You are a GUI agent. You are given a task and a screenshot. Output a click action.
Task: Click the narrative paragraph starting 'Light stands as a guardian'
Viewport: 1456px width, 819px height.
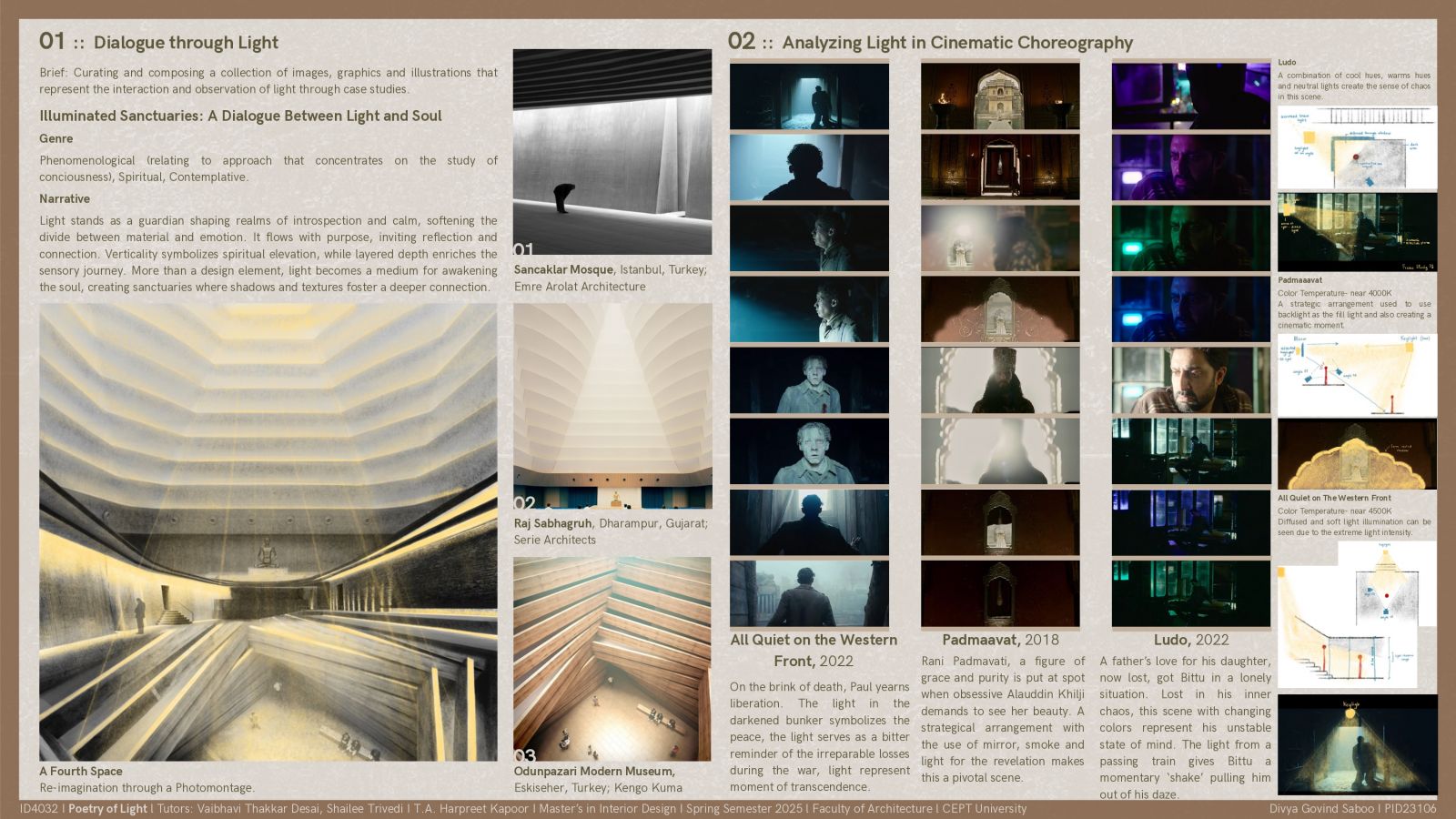coord(268,253)
